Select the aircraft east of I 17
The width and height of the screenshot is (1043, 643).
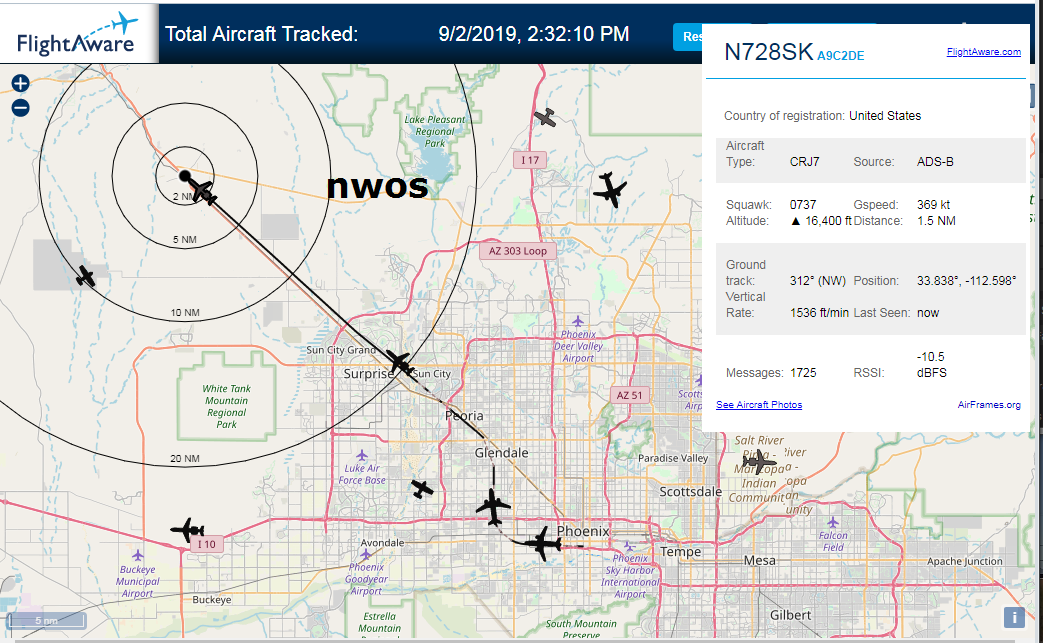609,190
